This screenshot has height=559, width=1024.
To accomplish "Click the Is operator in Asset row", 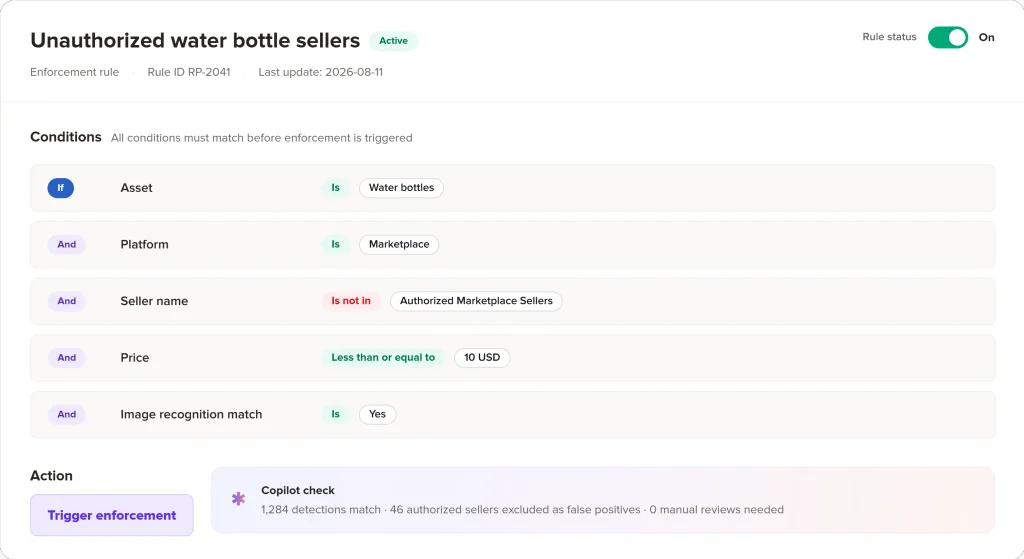I will tap(336, 187).
